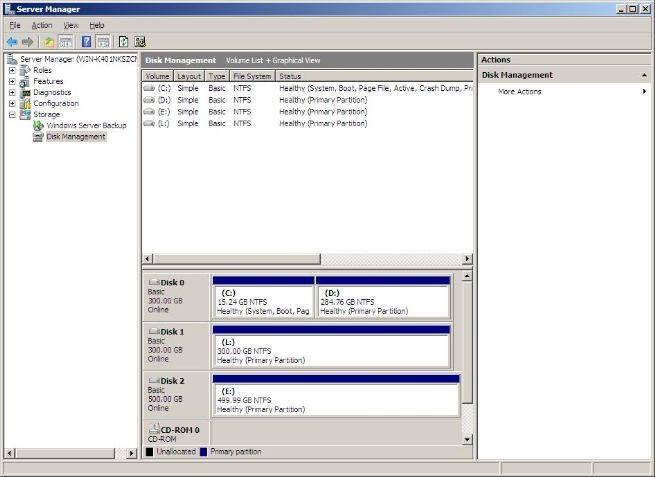
Task: Click the drive icon for volume (L:)
Action: coord(149,123)
